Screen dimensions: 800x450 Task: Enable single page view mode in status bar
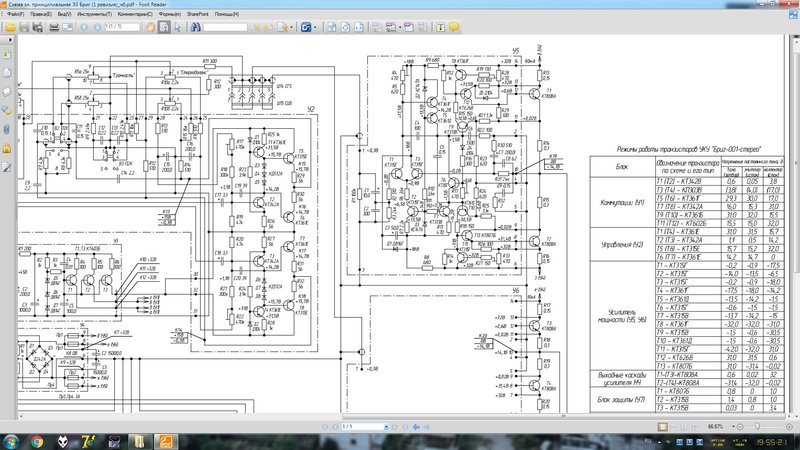(x=662, y=427)
